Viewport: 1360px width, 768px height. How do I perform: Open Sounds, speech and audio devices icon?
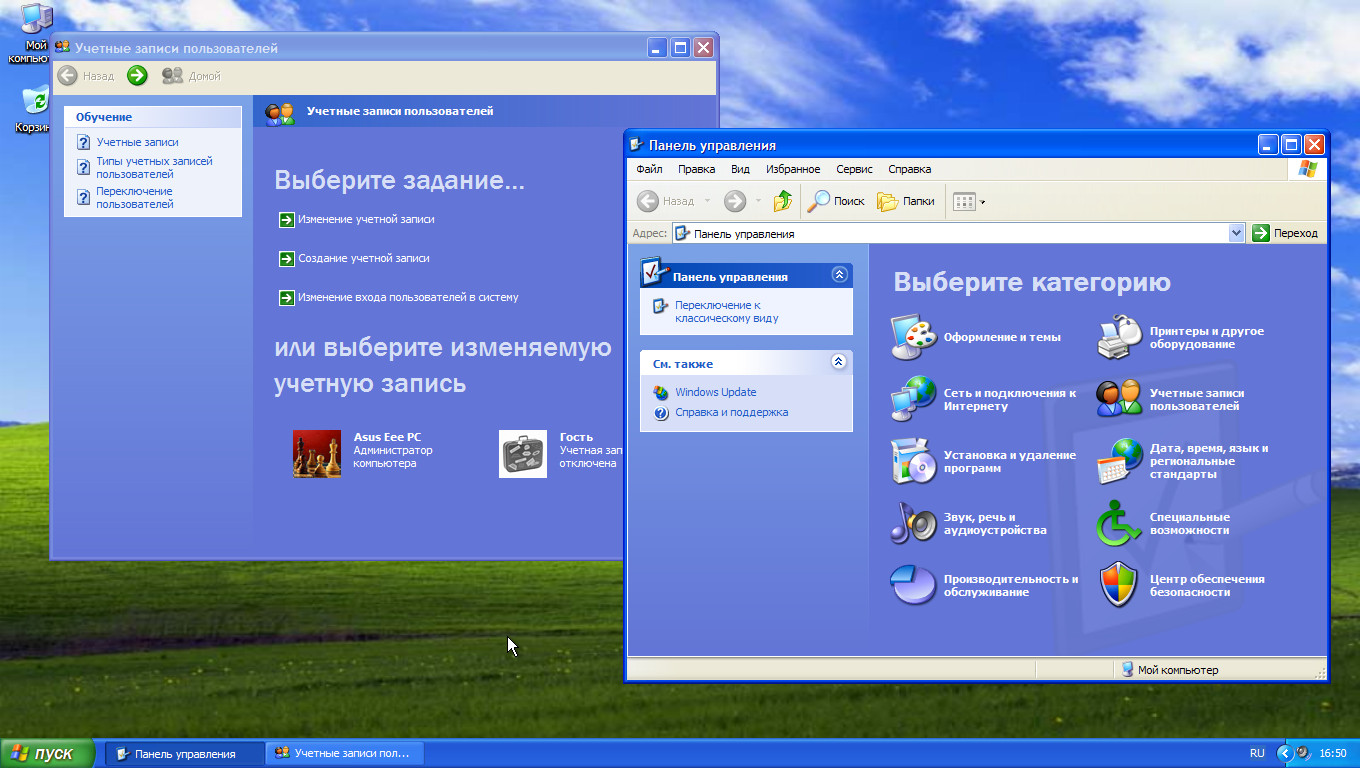pos(913,523)
